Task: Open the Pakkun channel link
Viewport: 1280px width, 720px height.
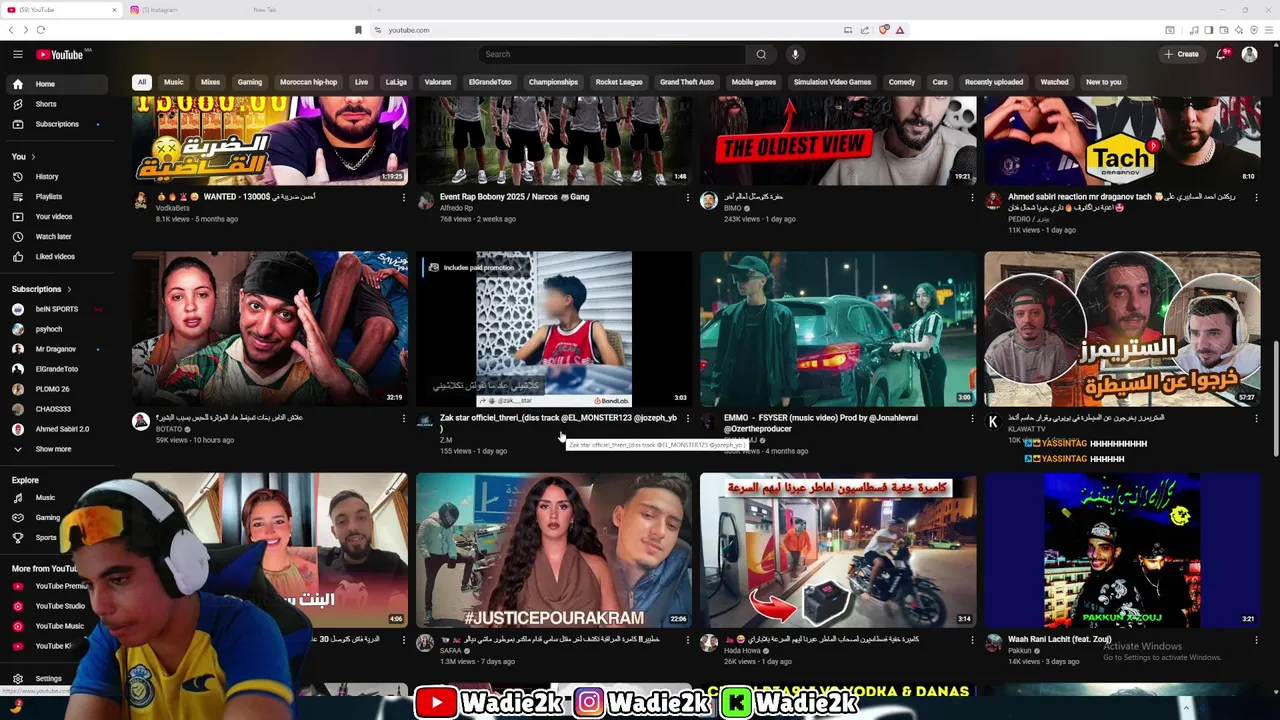Action: point(1019,650)
